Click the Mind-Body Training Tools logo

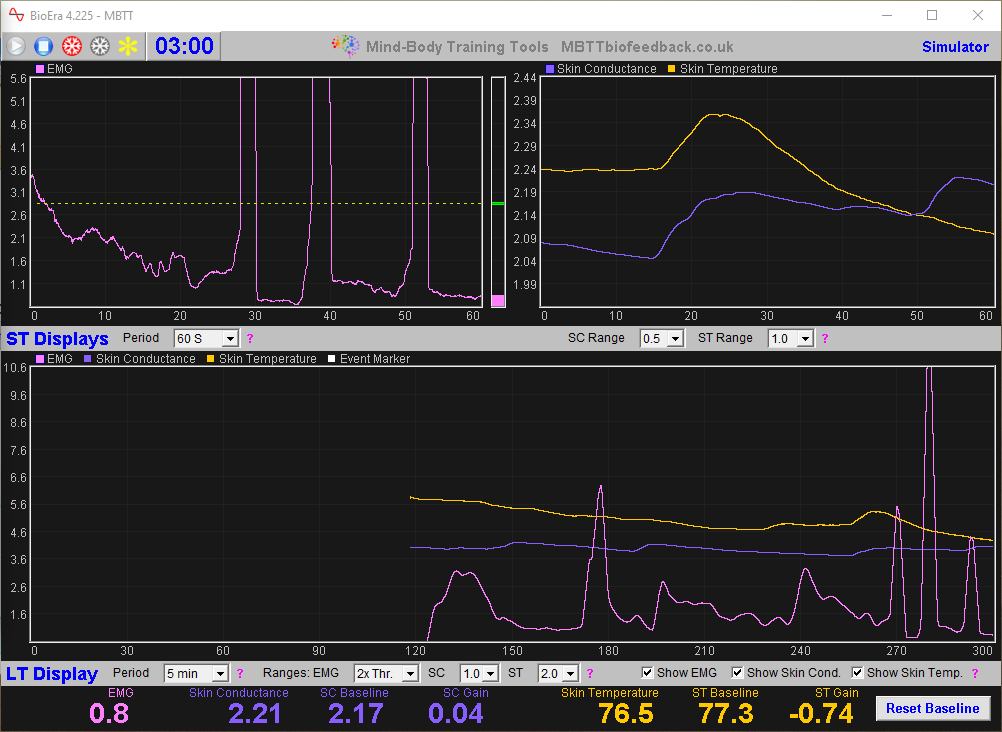(x=345, y=45)
